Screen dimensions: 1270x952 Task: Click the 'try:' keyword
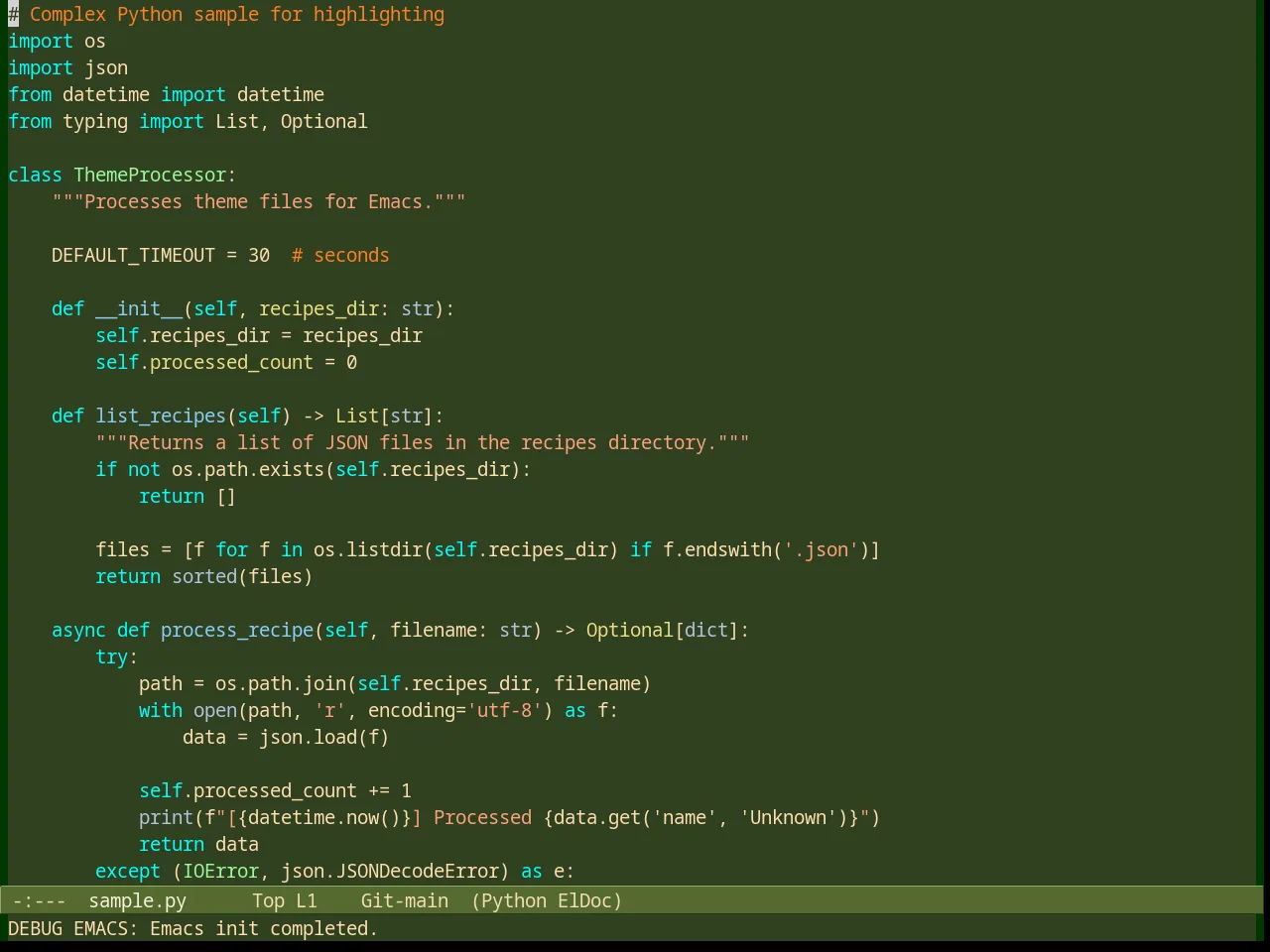click(117, 656)
